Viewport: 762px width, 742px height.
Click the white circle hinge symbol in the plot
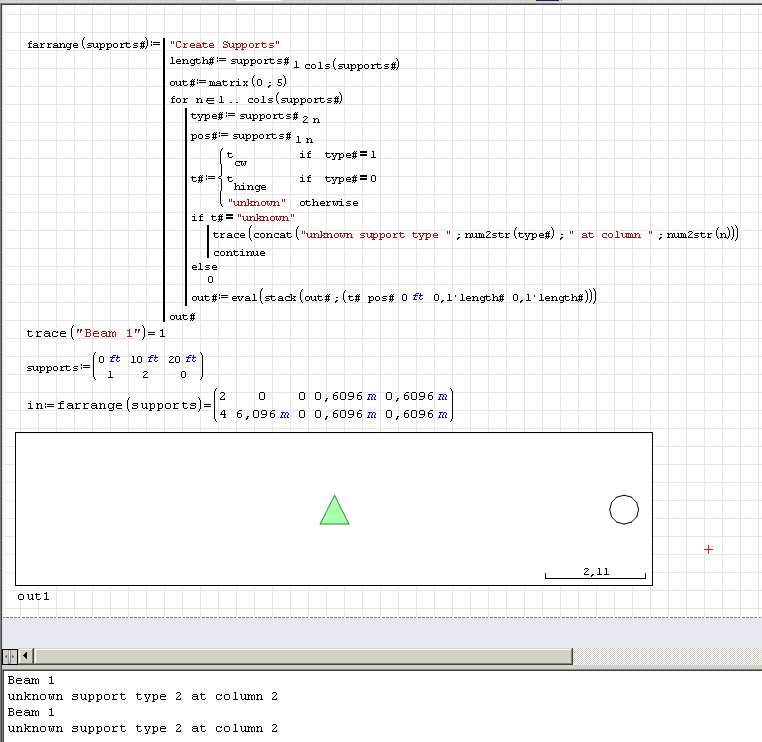coord(624,510)
